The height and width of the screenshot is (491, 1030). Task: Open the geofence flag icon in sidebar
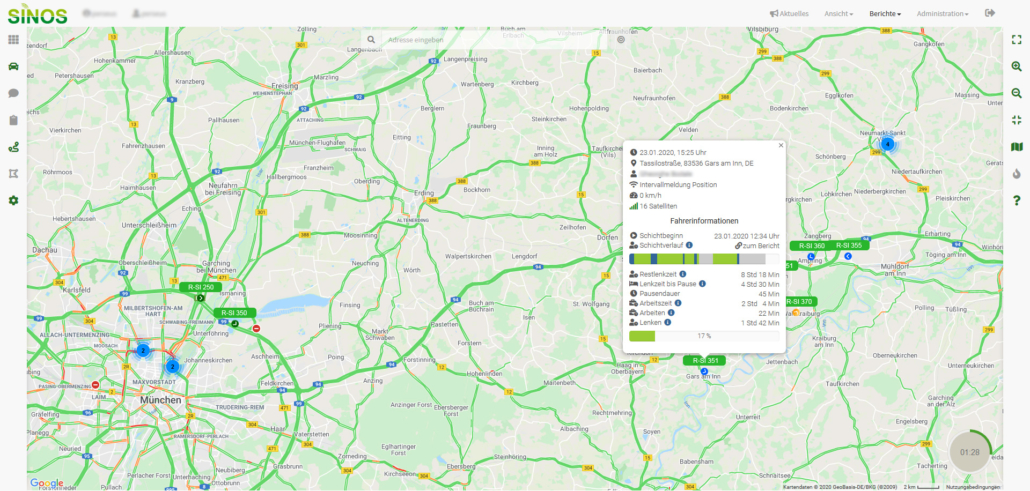(x=13, y=174)
